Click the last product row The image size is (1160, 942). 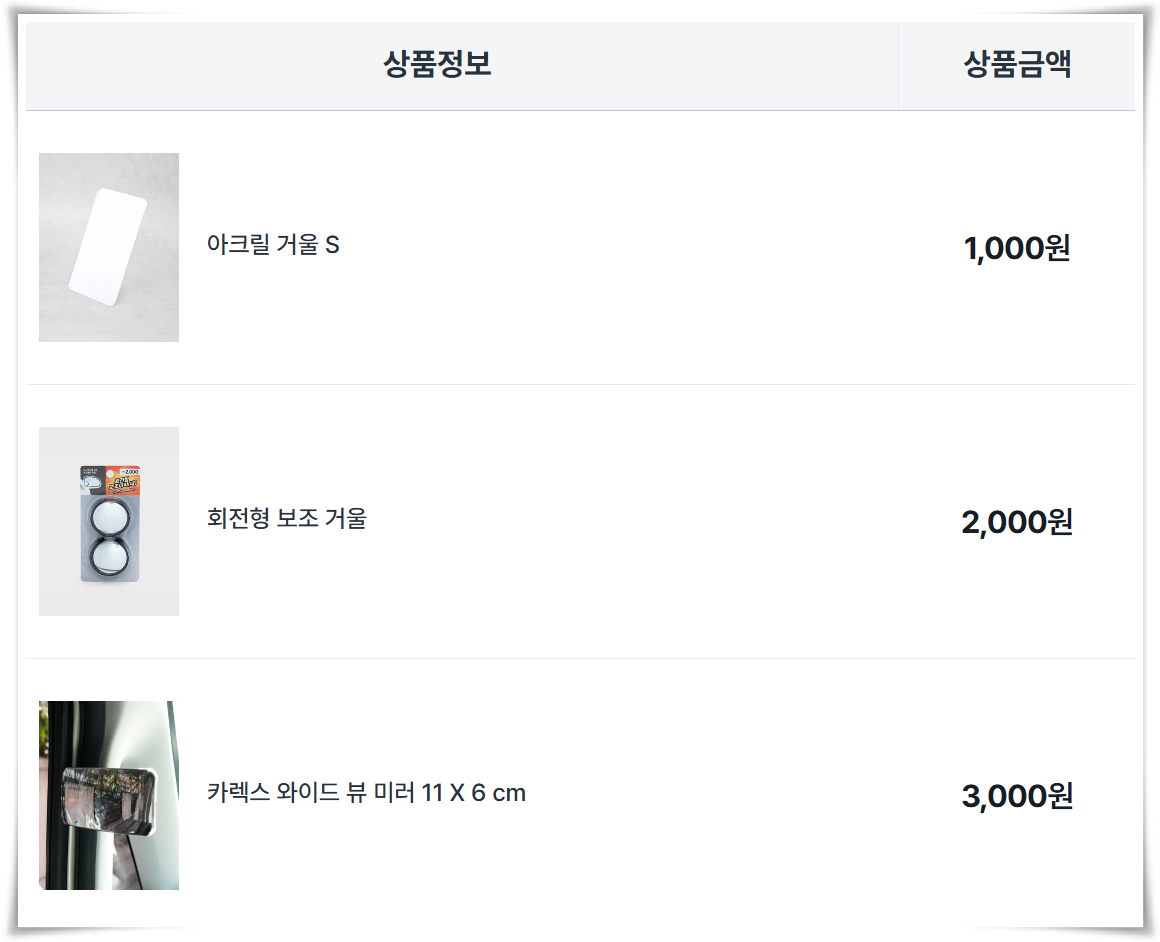(580, 795)
